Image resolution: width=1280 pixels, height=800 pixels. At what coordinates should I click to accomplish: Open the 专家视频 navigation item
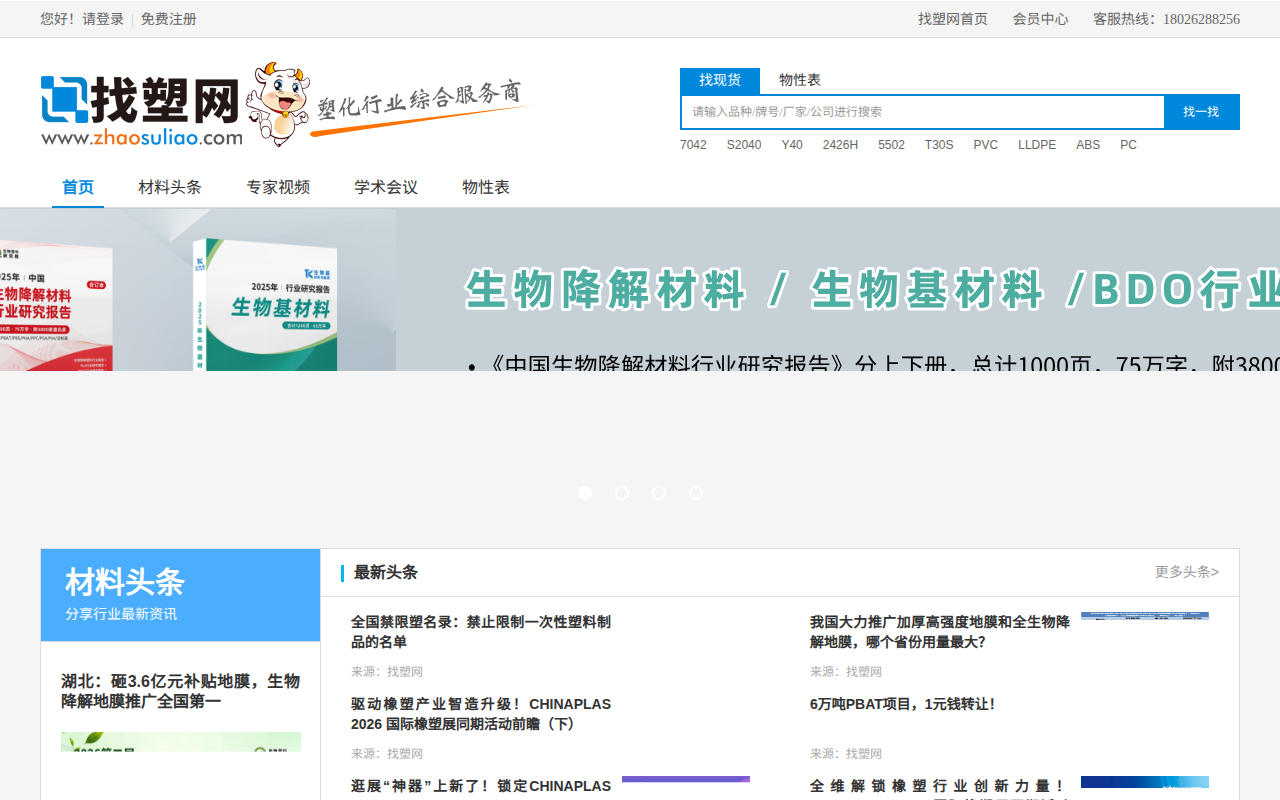pos(278,187)
